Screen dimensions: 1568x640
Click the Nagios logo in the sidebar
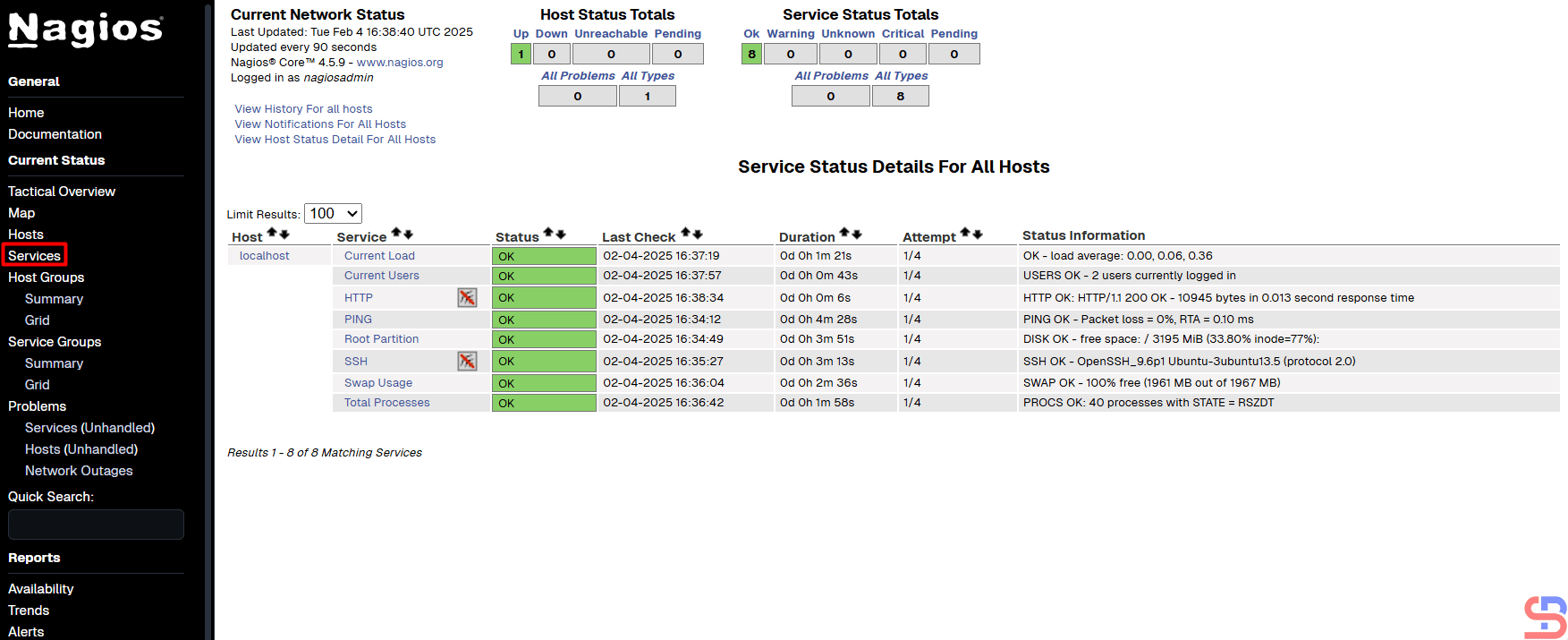click(x=86, y=30)
